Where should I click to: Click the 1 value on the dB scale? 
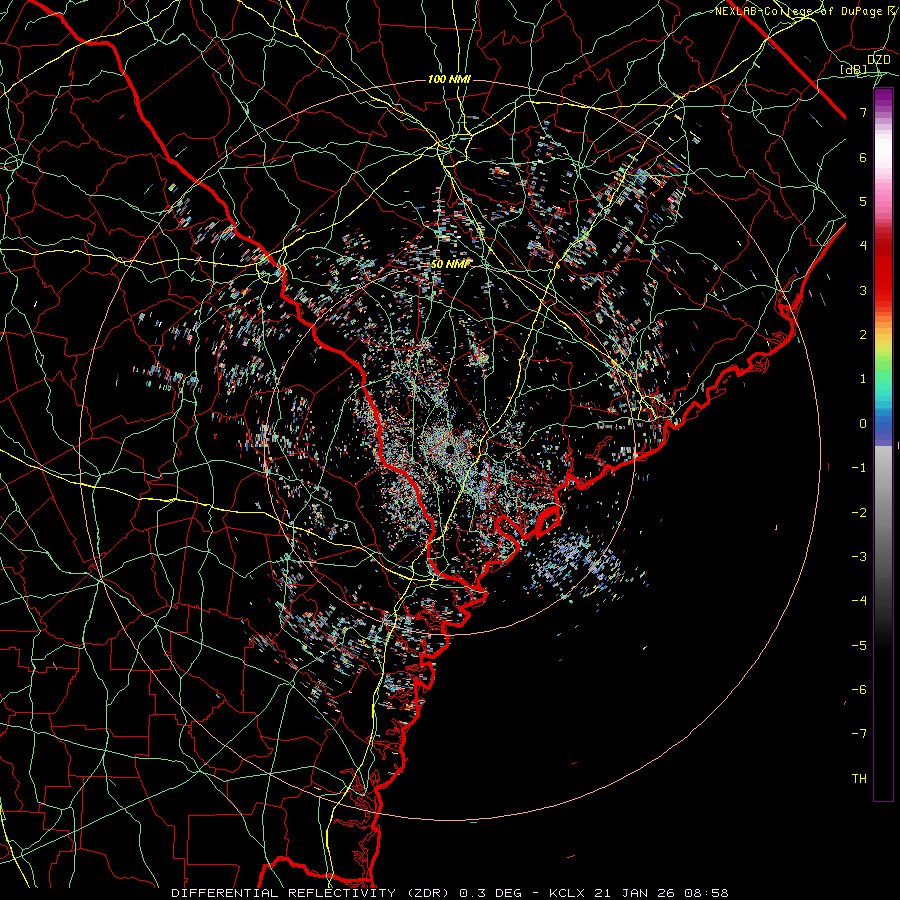[x=863, y=379]
